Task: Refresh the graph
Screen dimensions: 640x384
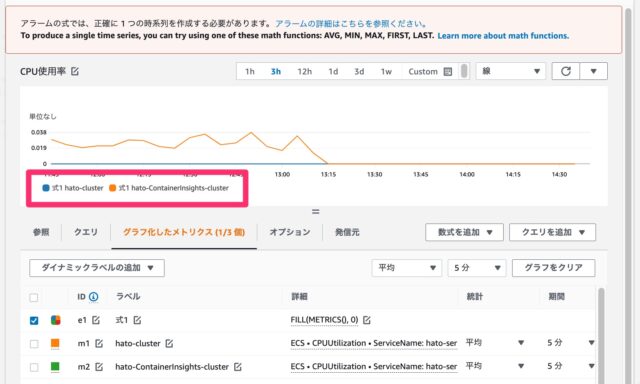Action: (x=566, y=71)
